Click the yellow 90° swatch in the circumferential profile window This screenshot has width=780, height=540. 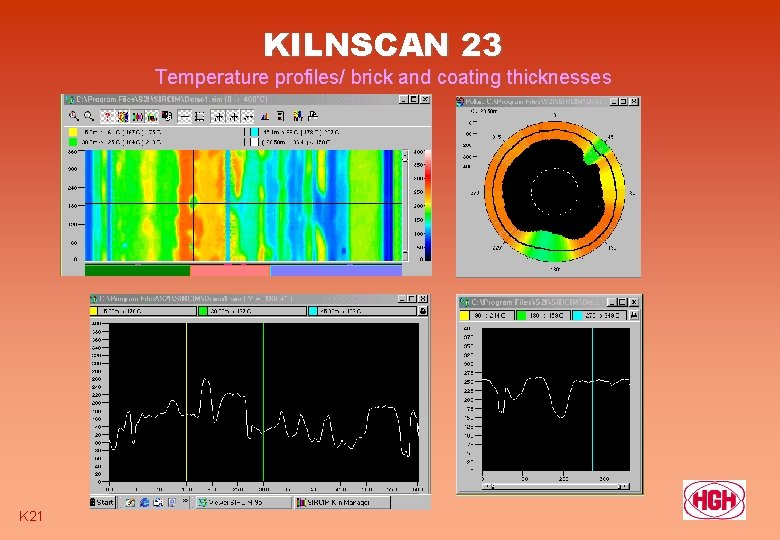click(x=464, y=315)
